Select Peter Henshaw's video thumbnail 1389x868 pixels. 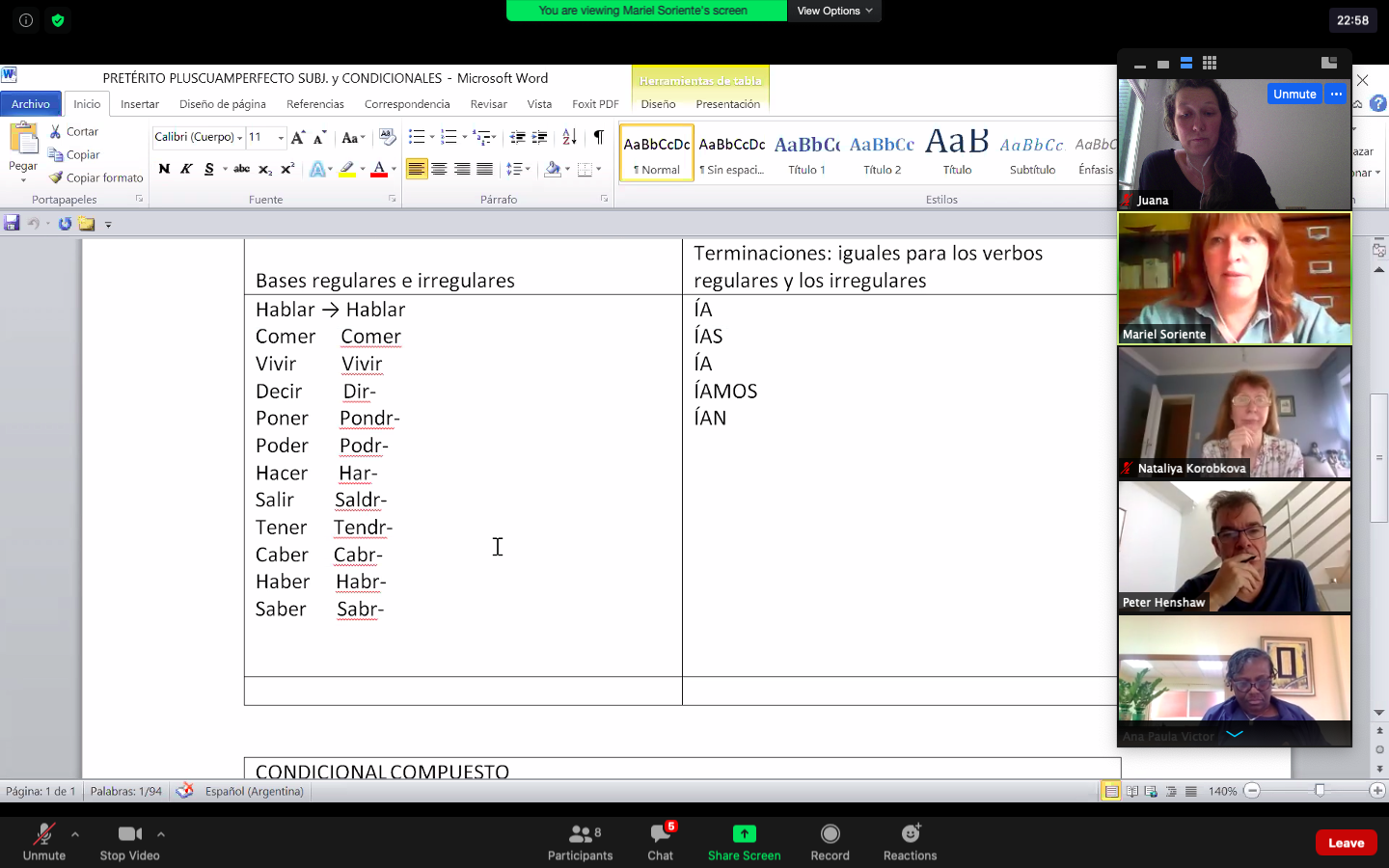1235,547
